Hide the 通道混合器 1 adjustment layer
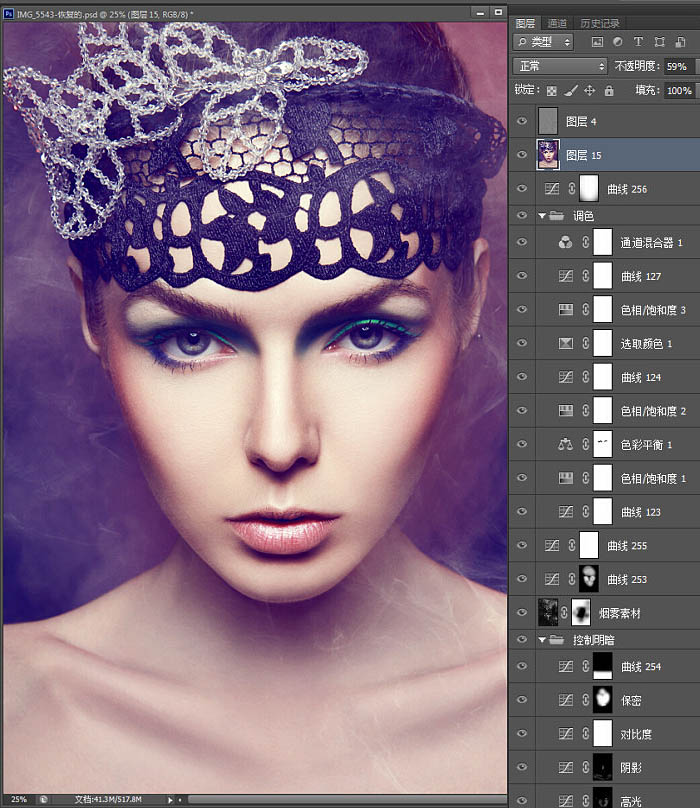The image size is (700, 808). [520, 242]
